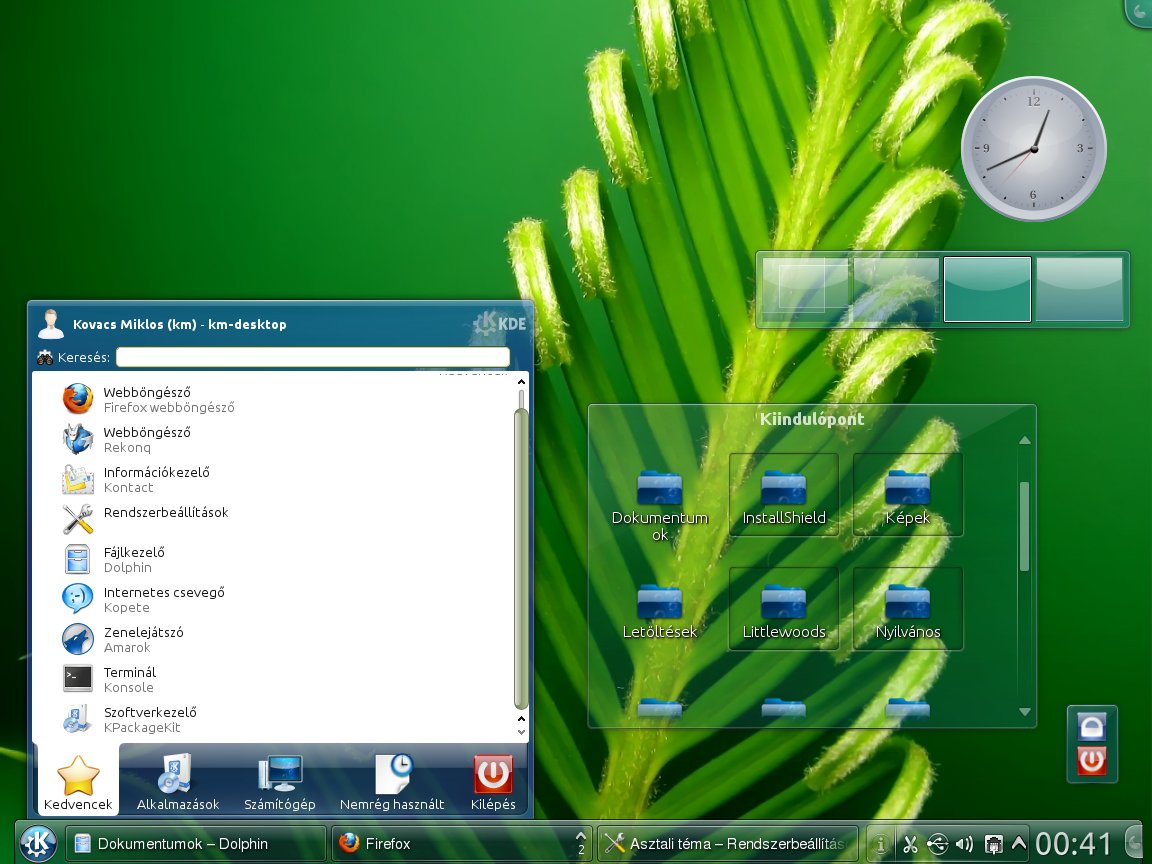The width and height of the screenshot is (1152, 864).
Task: Open the notifications info tray icon
Action: (x=880, y=844)
